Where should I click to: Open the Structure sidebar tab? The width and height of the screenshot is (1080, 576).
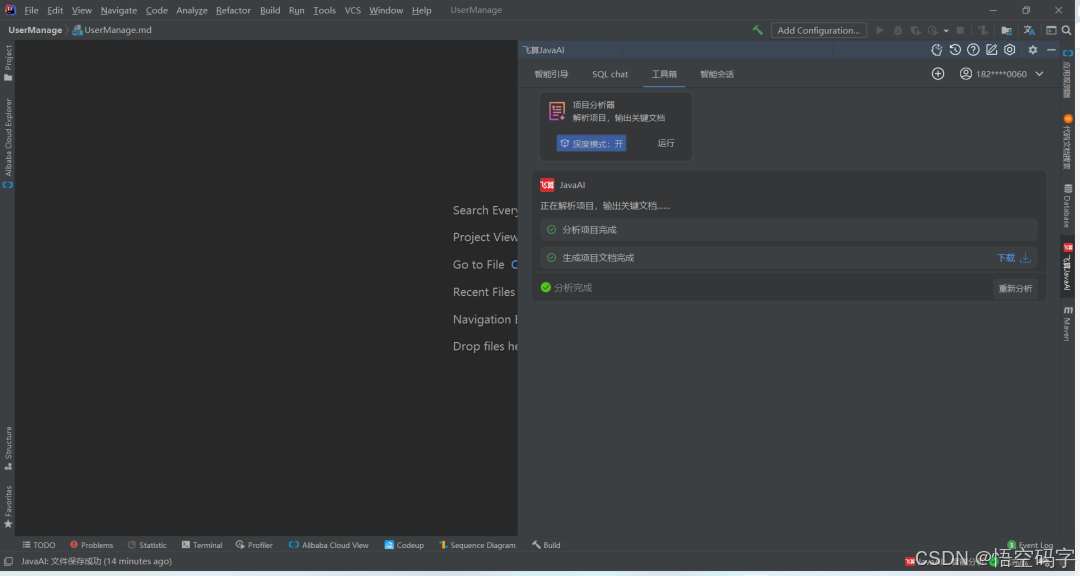[x=8, y=449]
